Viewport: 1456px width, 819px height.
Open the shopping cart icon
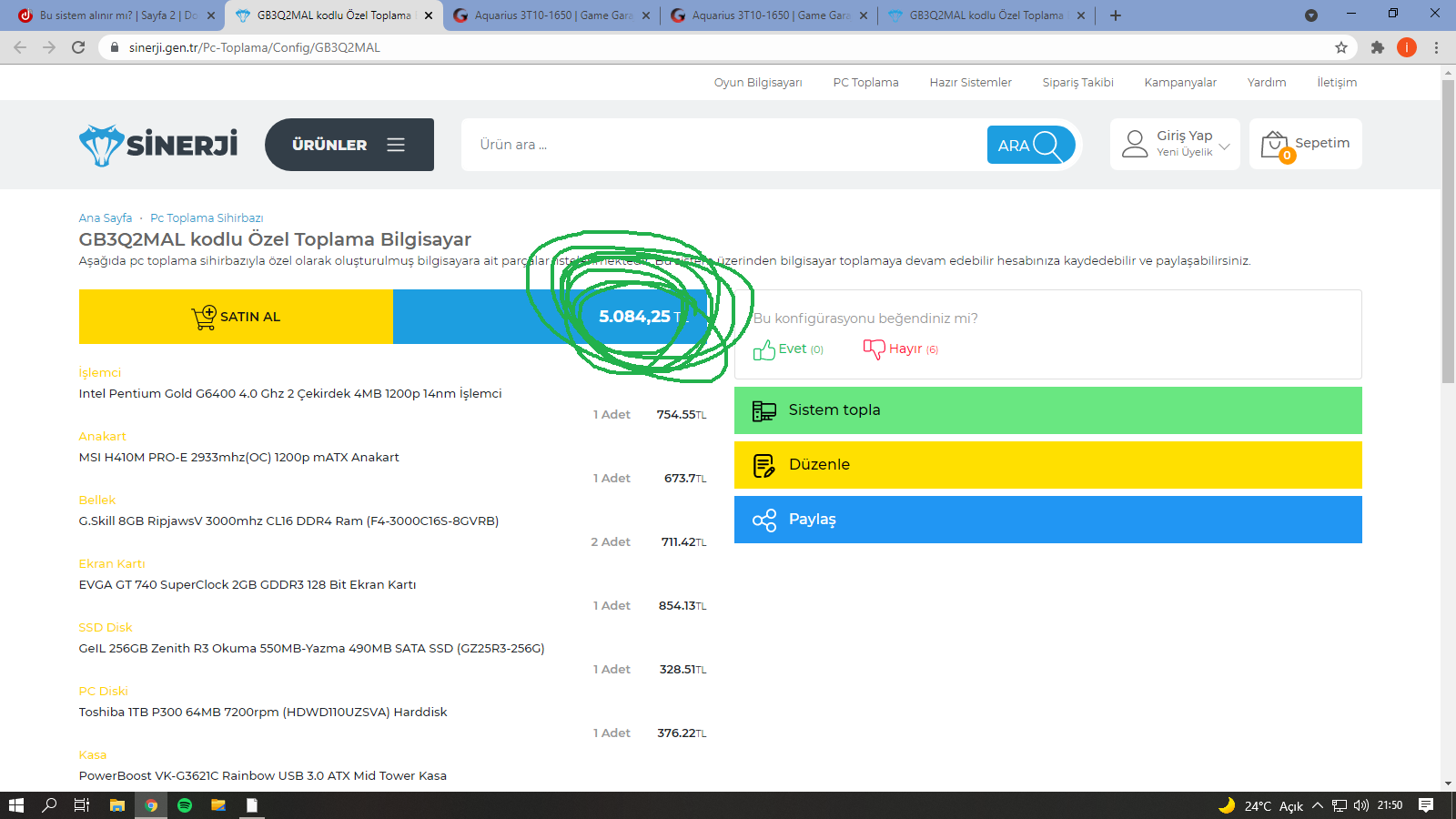coord(1277,146)
